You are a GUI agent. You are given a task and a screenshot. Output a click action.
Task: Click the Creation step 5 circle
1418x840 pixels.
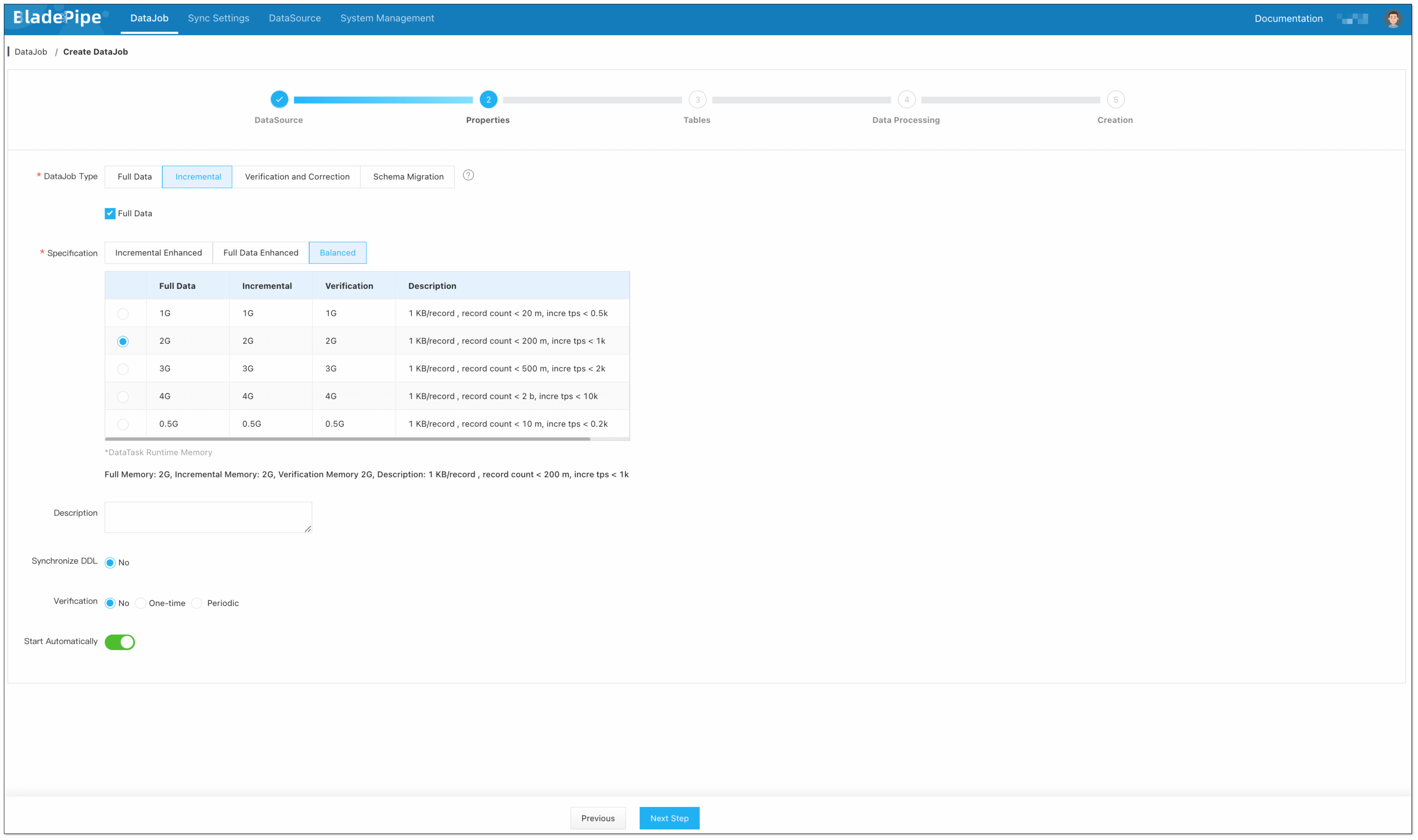click(x=1115, y=100)
